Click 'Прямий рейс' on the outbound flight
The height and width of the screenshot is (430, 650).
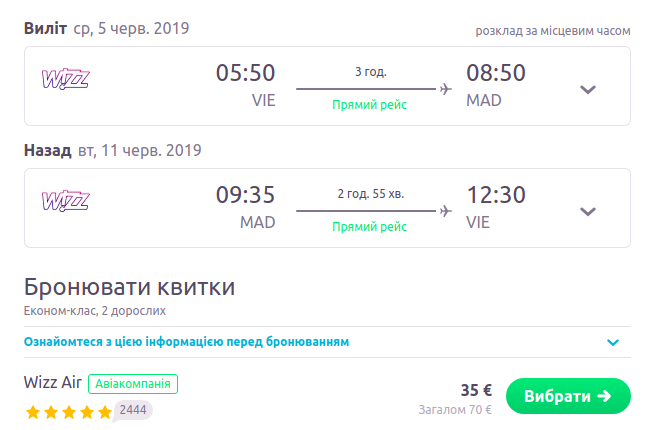pyautogui.click(x=370, y=105)
